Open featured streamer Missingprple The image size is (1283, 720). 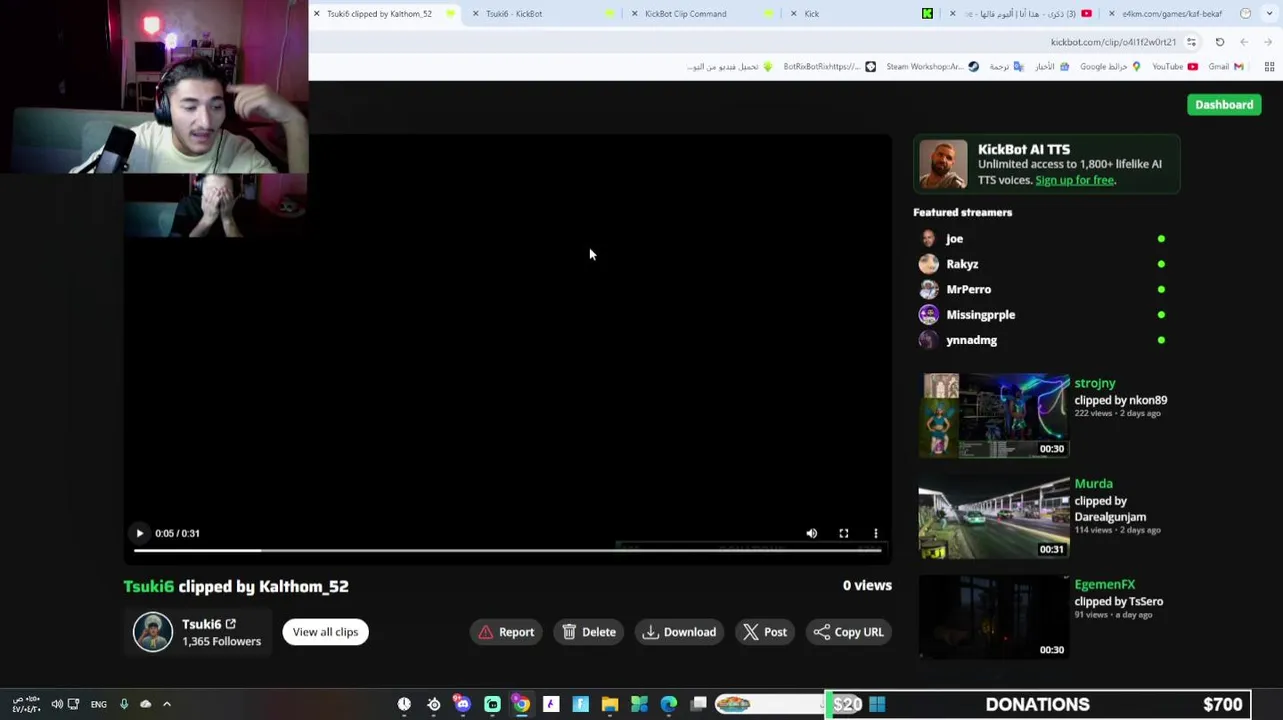click(x=980, y=315)
